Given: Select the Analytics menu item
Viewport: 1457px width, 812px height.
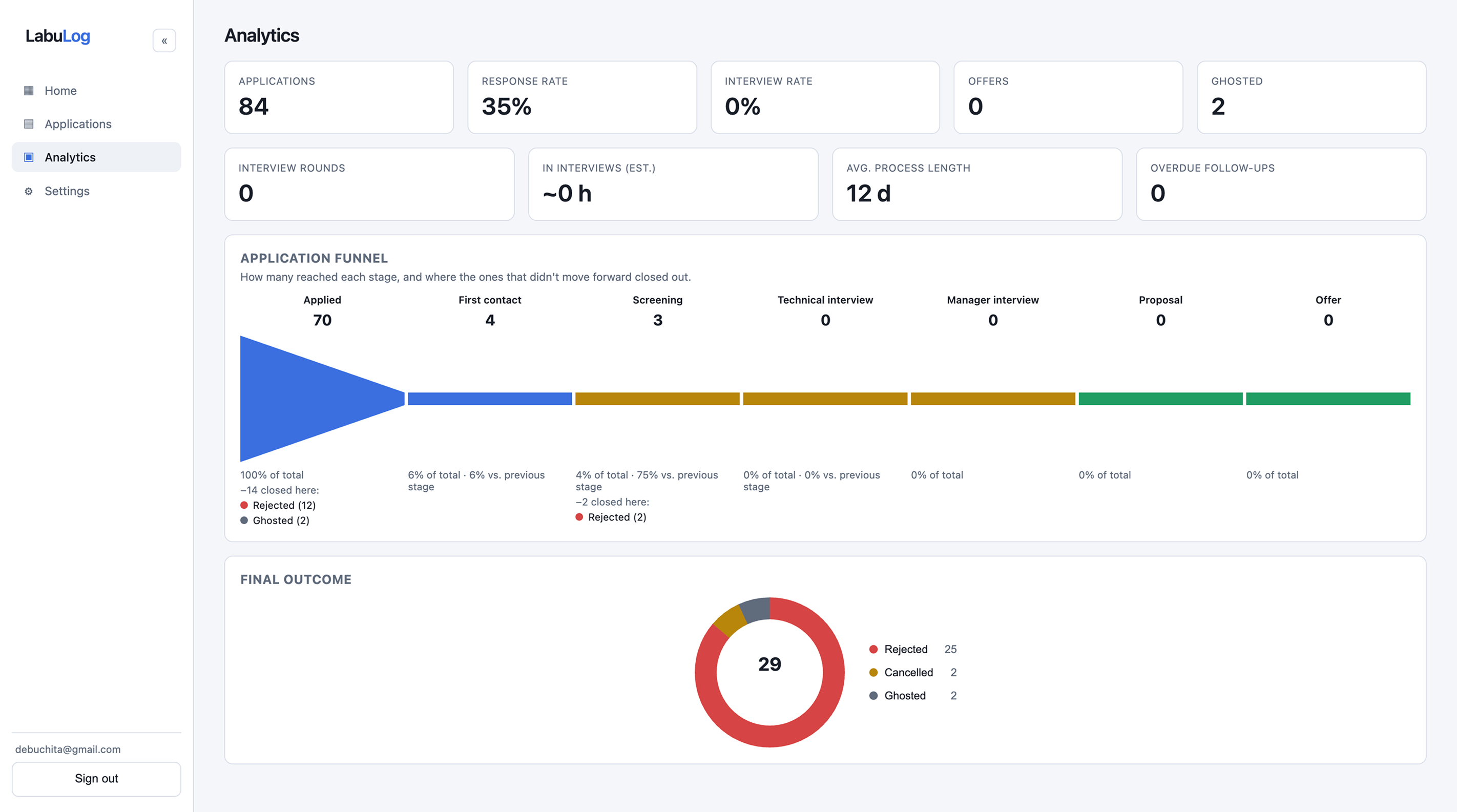Looking at the screenshot, I should coord(96,157).
